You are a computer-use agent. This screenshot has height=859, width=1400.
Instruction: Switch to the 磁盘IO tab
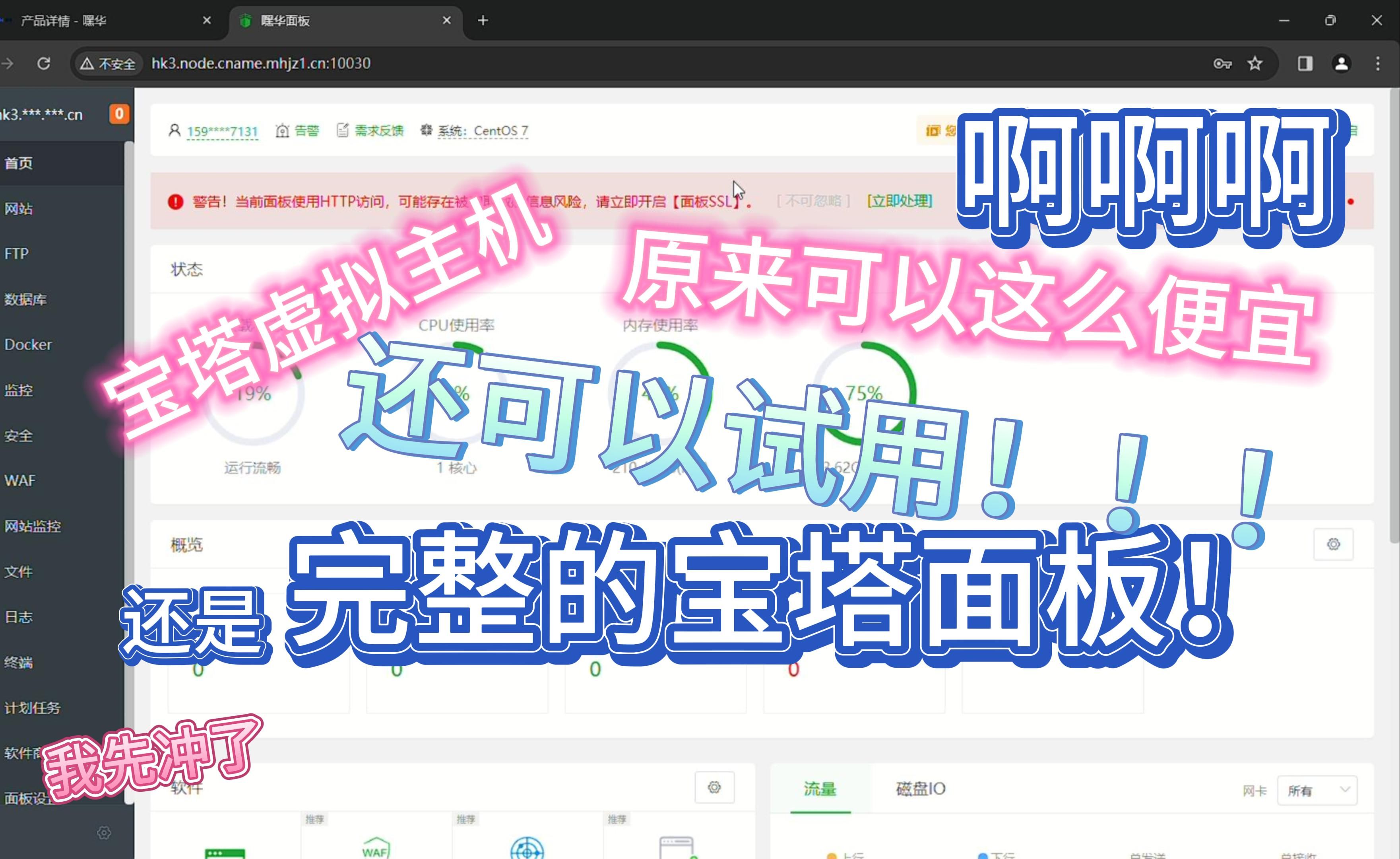click(x=921, y=789)
